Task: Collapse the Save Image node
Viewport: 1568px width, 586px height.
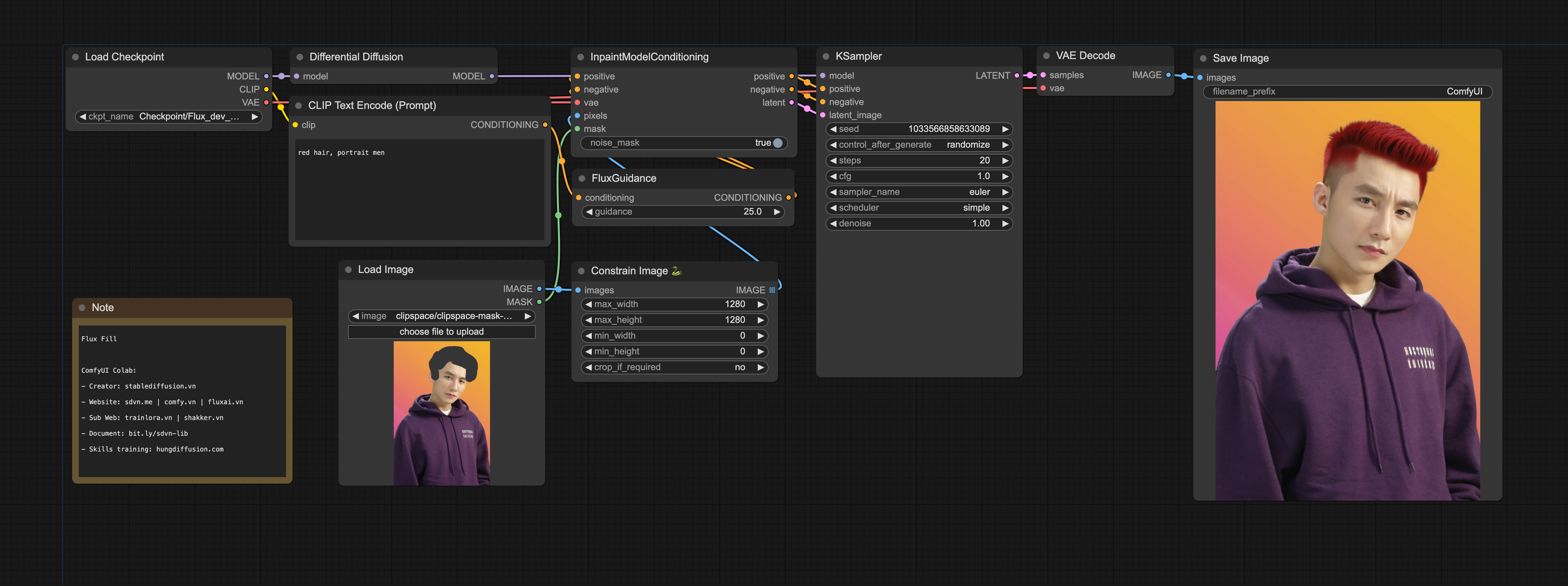Action: point(1203,58)
